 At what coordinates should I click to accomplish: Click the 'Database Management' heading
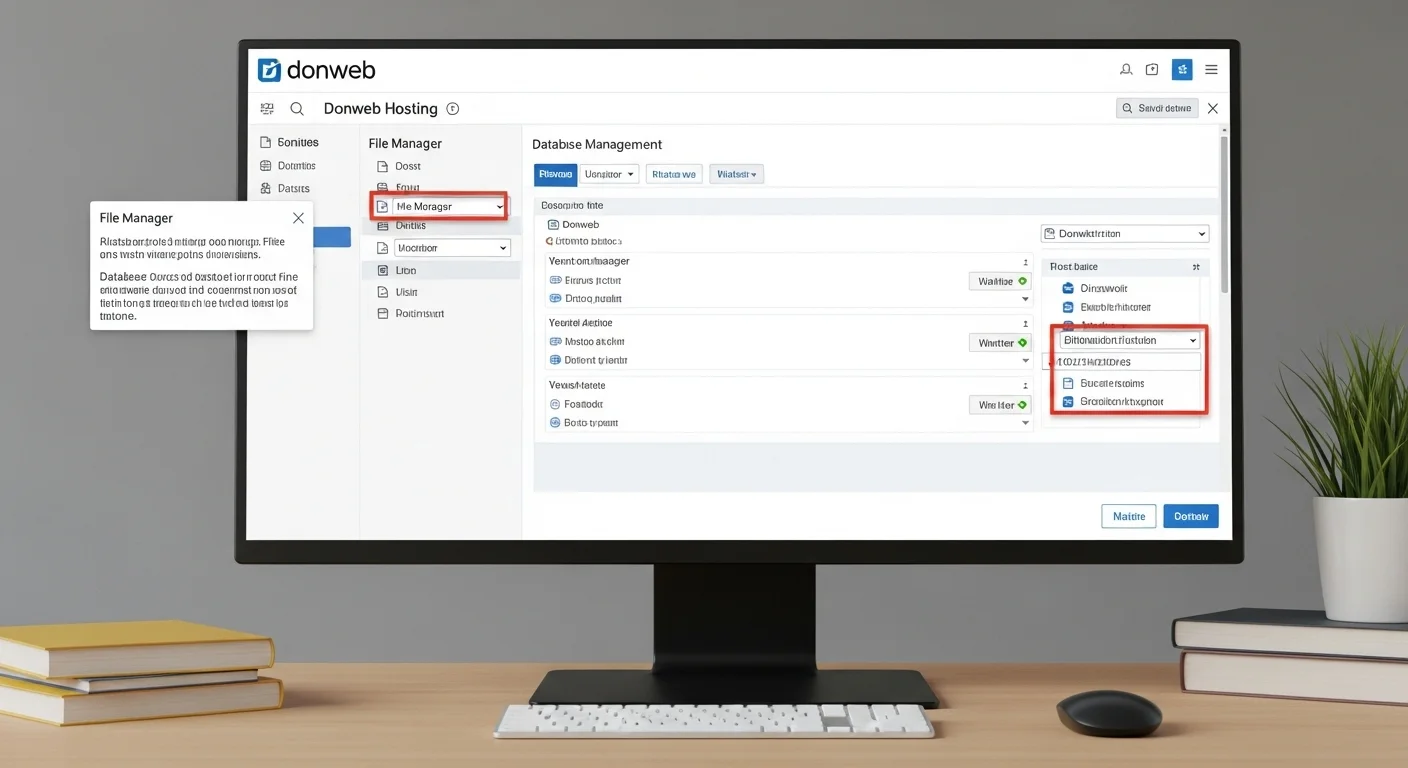(x=597, y=144)
